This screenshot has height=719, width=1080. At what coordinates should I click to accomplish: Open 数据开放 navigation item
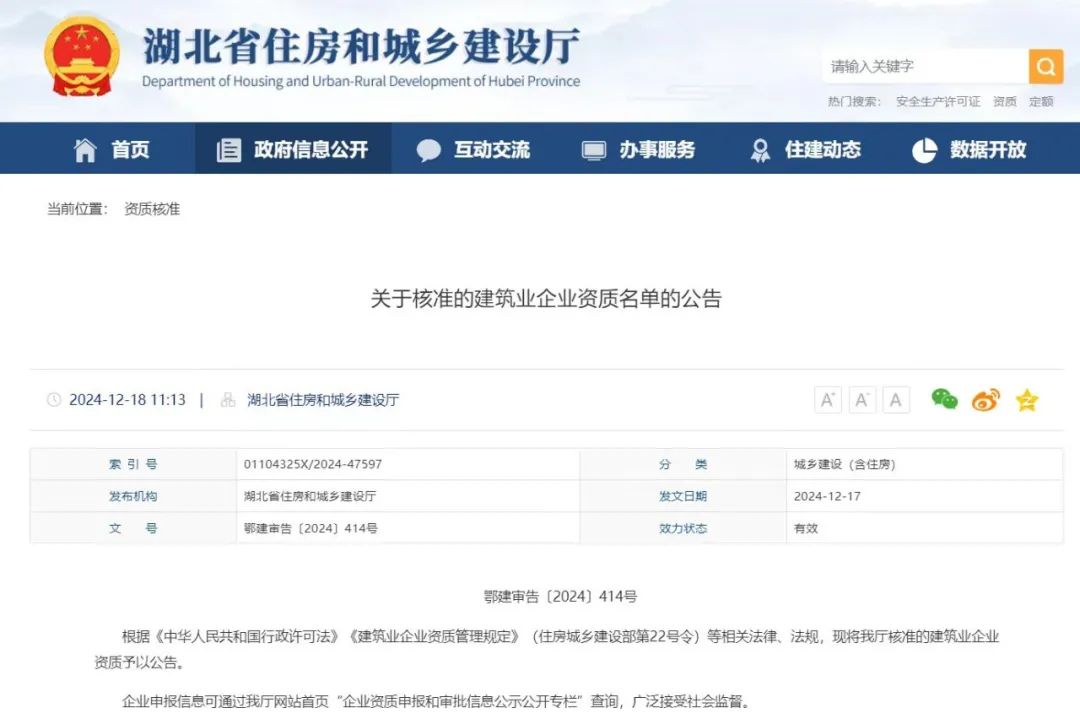pyautogui.click(x=969, y=150)
